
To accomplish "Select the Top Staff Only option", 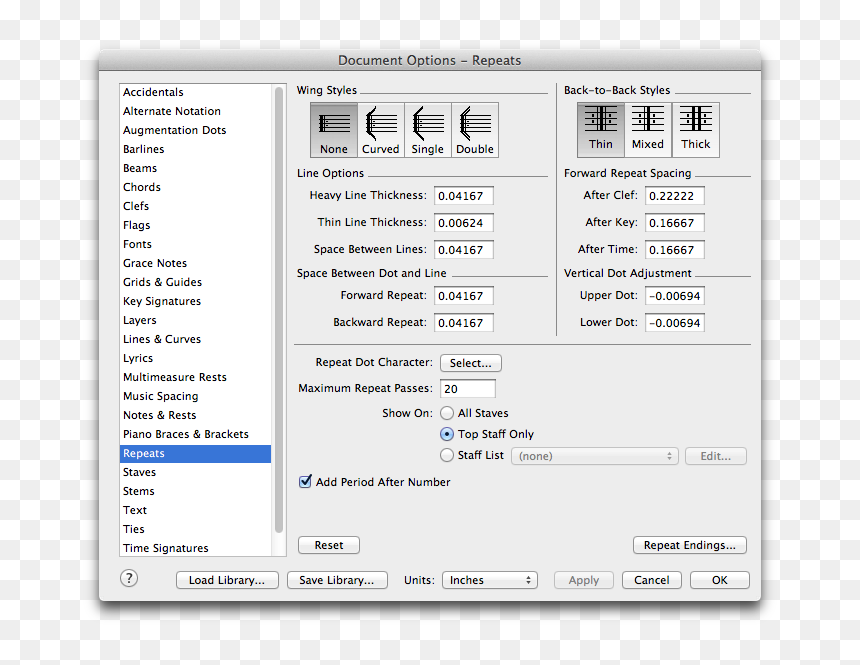I will coord(447,434).
